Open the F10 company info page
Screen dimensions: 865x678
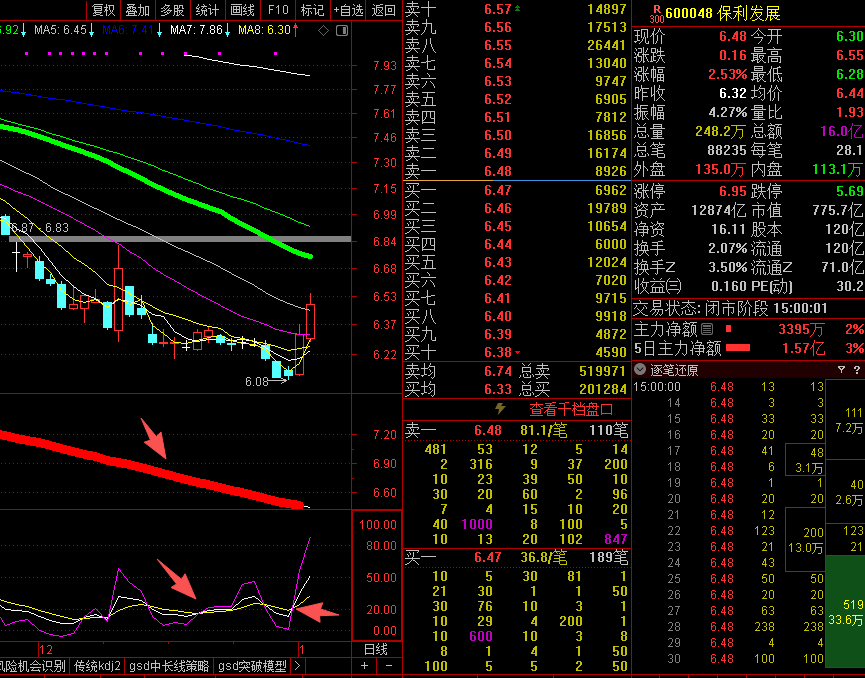pos(277,10)
